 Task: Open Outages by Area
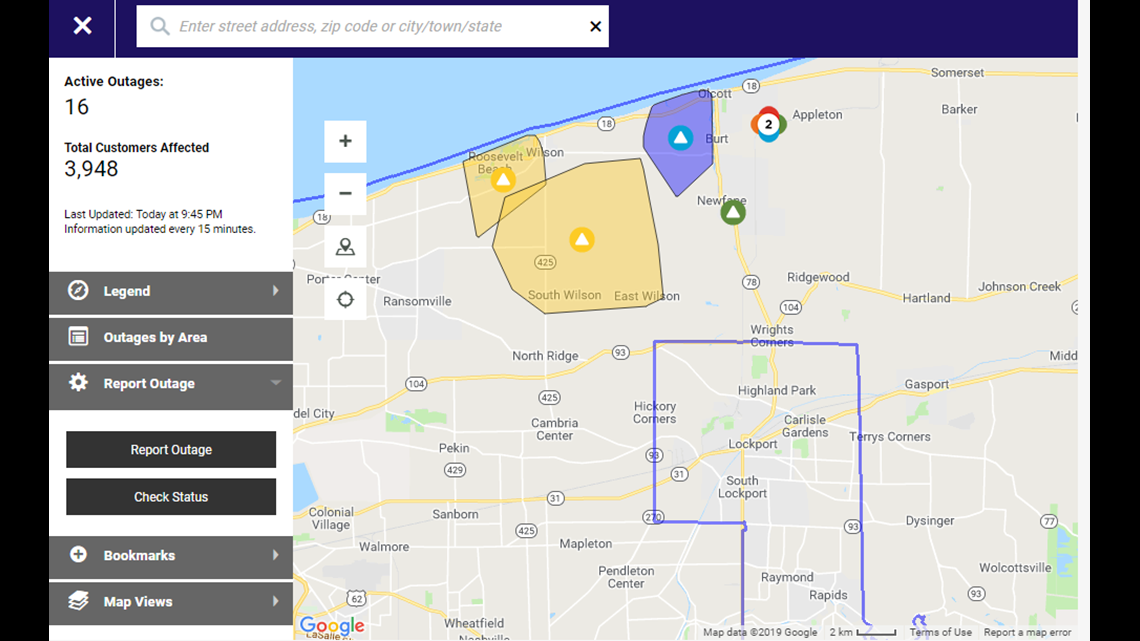coord(170,339)
